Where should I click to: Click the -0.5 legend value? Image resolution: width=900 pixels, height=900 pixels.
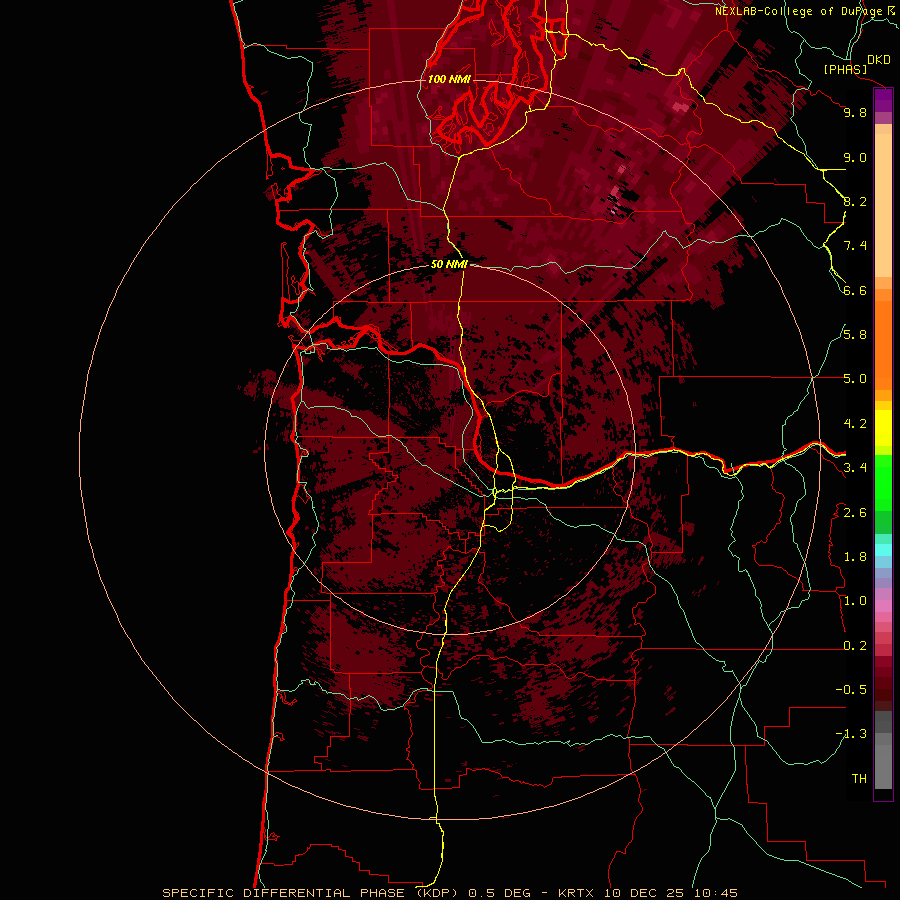pyautogui.click(x=851, y=690)
